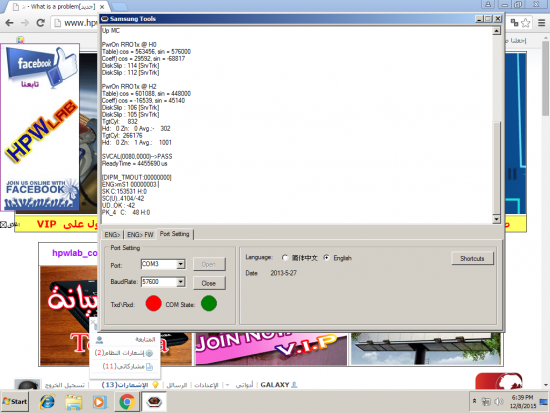The width and height of the screenshot is (550, 413).
Task: Open Windows Media Player from the taskbar
Action: coord(100,402)
